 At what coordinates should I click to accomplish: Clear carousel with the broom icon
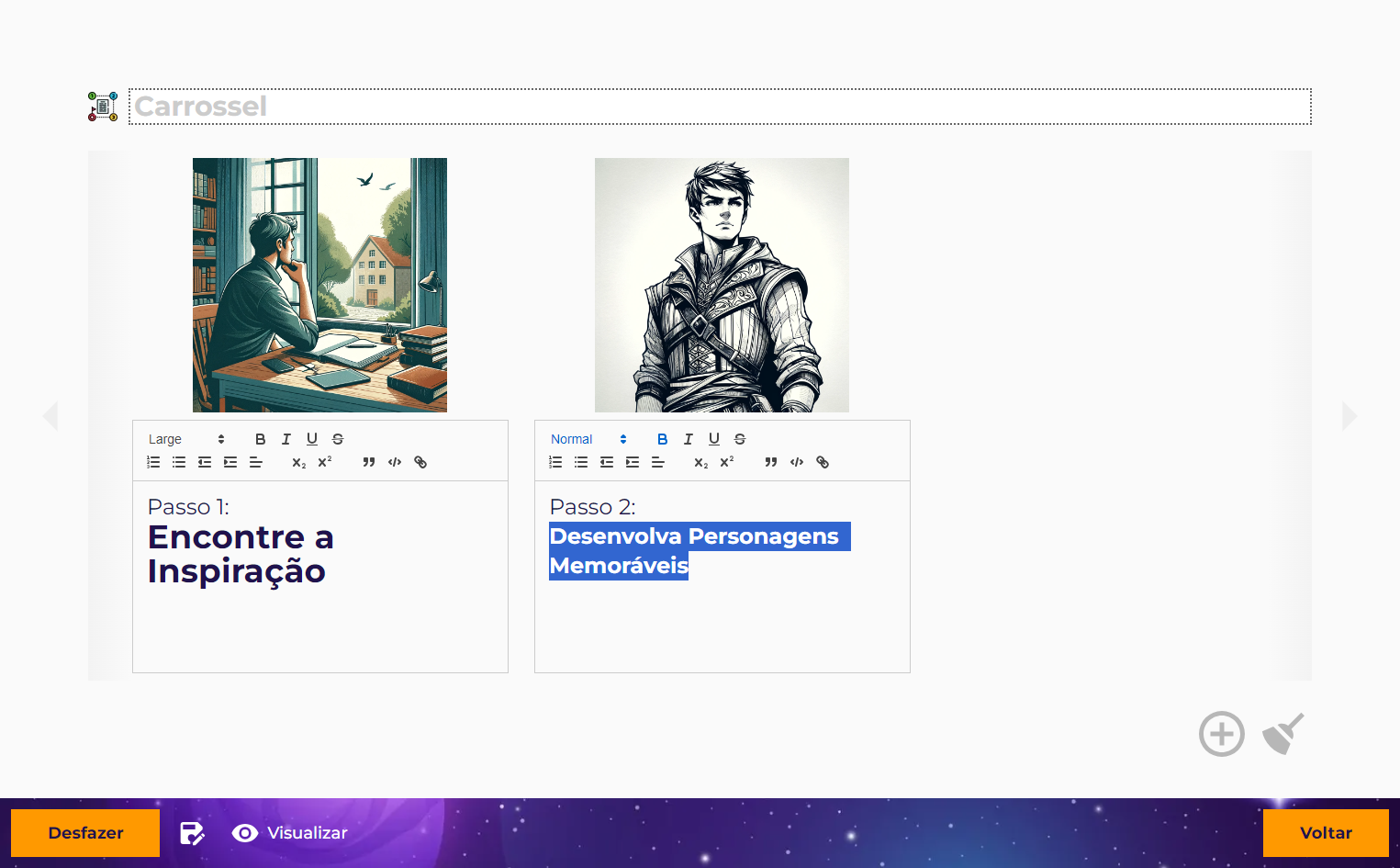(1283, 734)
